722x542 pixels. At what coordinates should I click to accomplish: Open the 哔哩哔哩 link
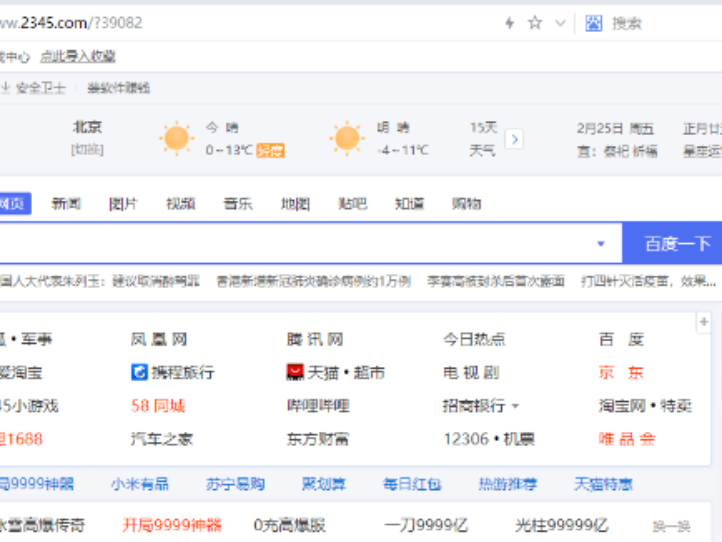click(x=317, y=406)
